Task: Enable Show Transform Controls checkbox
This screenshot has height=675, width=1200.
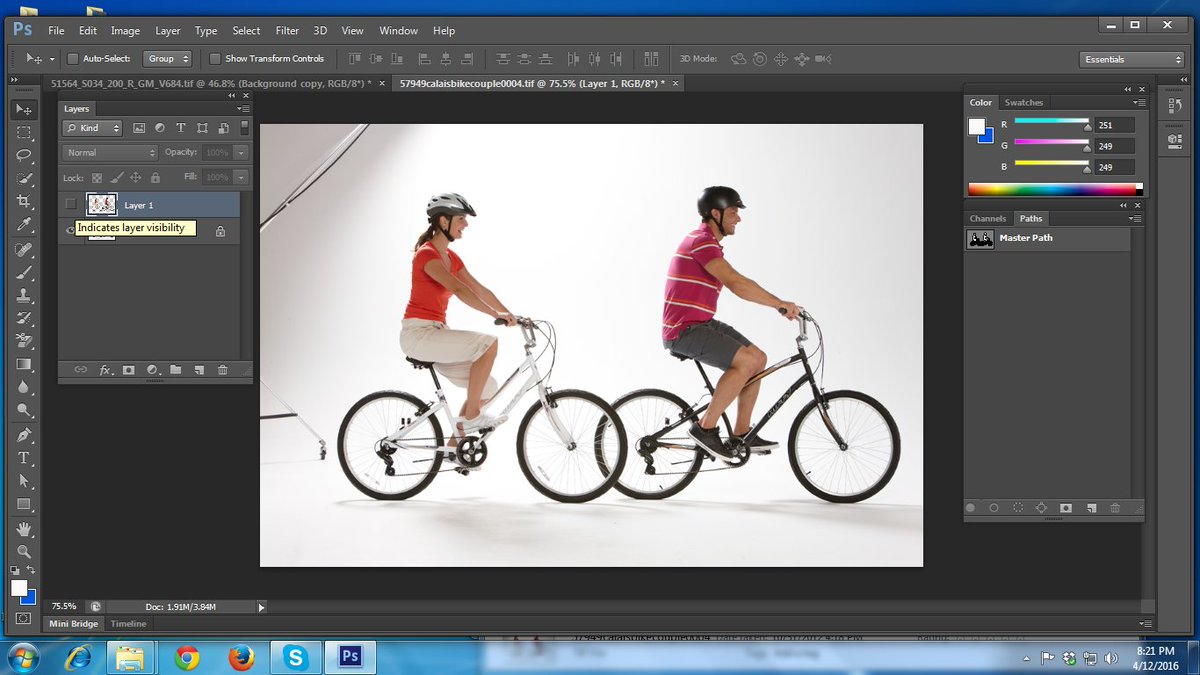Action: coord(215,59)
